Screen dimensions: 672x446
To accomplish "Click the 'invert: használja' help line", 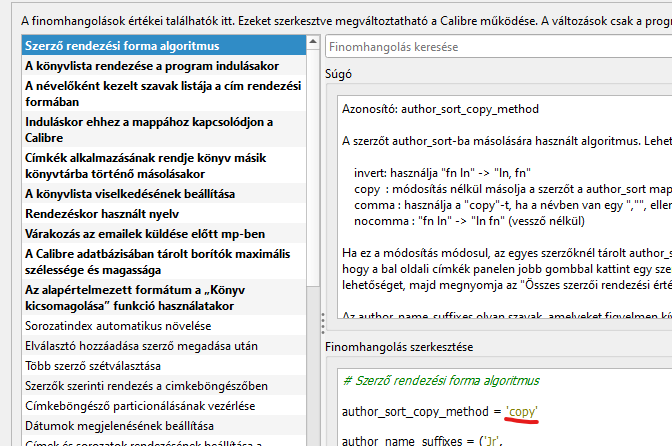I will click(442, 173).
